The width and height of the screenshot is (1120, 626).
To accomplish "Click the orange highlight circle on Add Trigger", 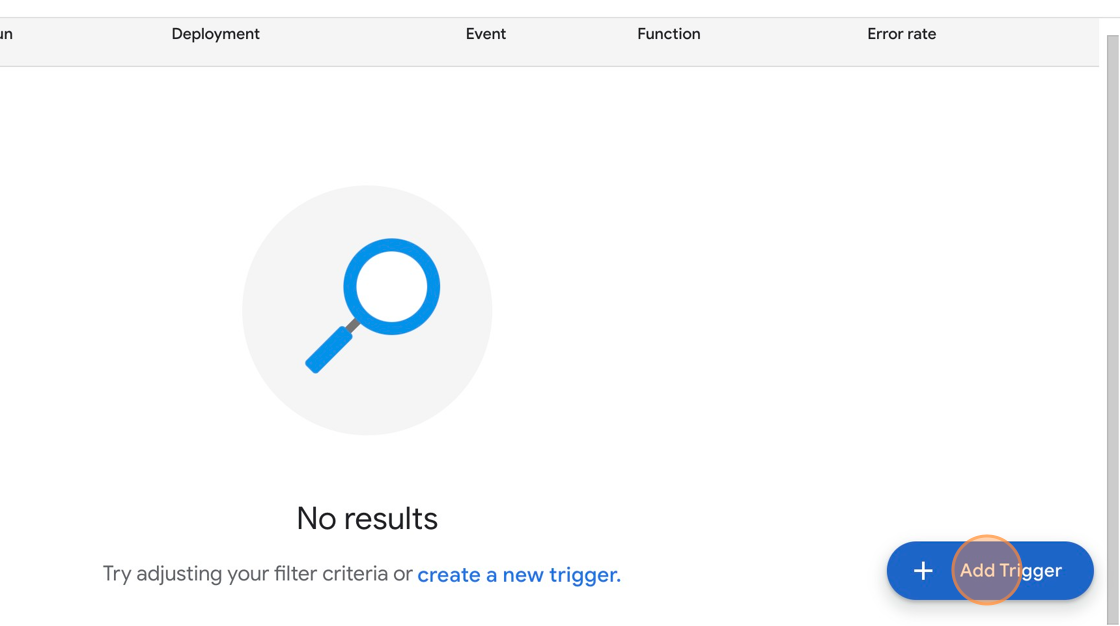I will click(986, 571).
